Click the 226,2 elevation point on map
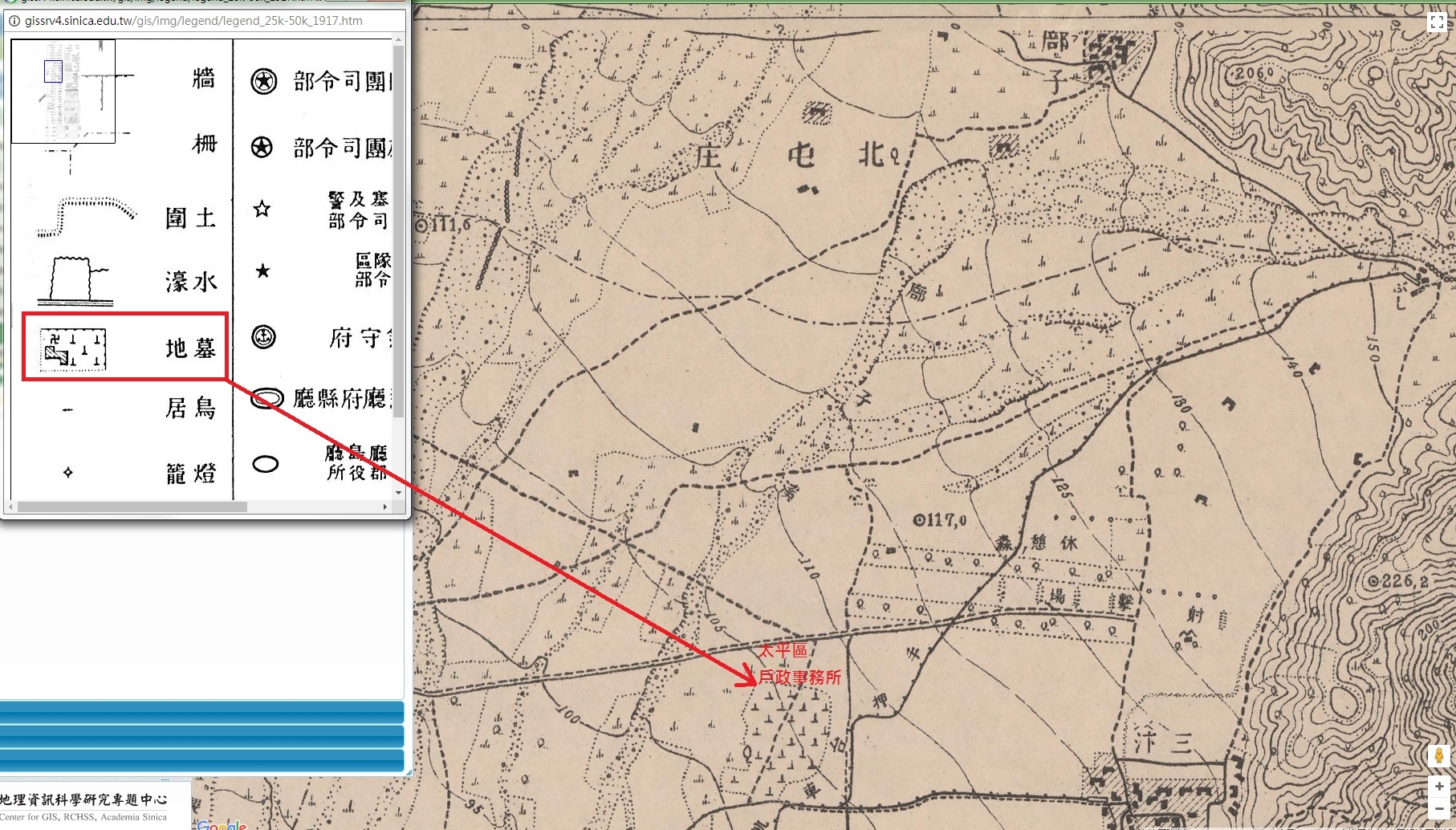Screen dimensions: 1456x830 pyautogui.click(x=1397, y=580)
